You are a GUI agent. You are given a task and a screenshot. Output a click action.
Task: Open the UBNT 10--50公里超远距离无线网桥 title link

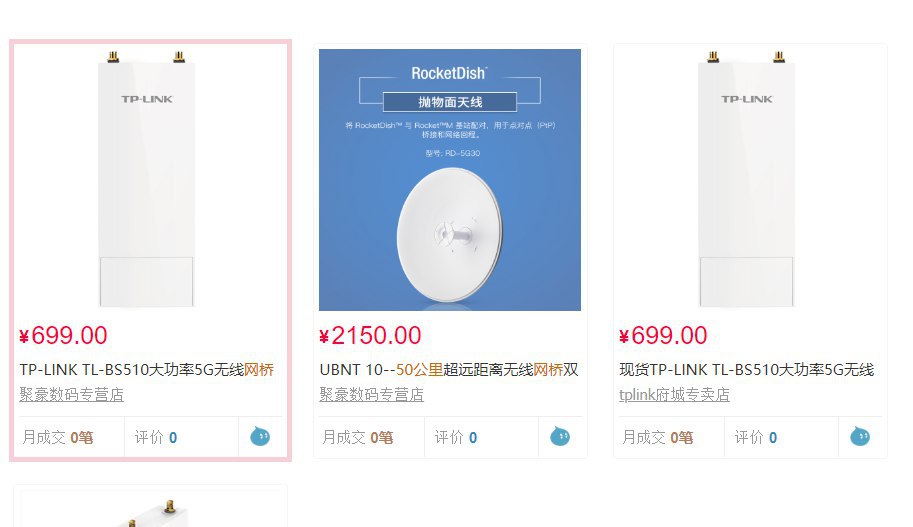(449, 370)
